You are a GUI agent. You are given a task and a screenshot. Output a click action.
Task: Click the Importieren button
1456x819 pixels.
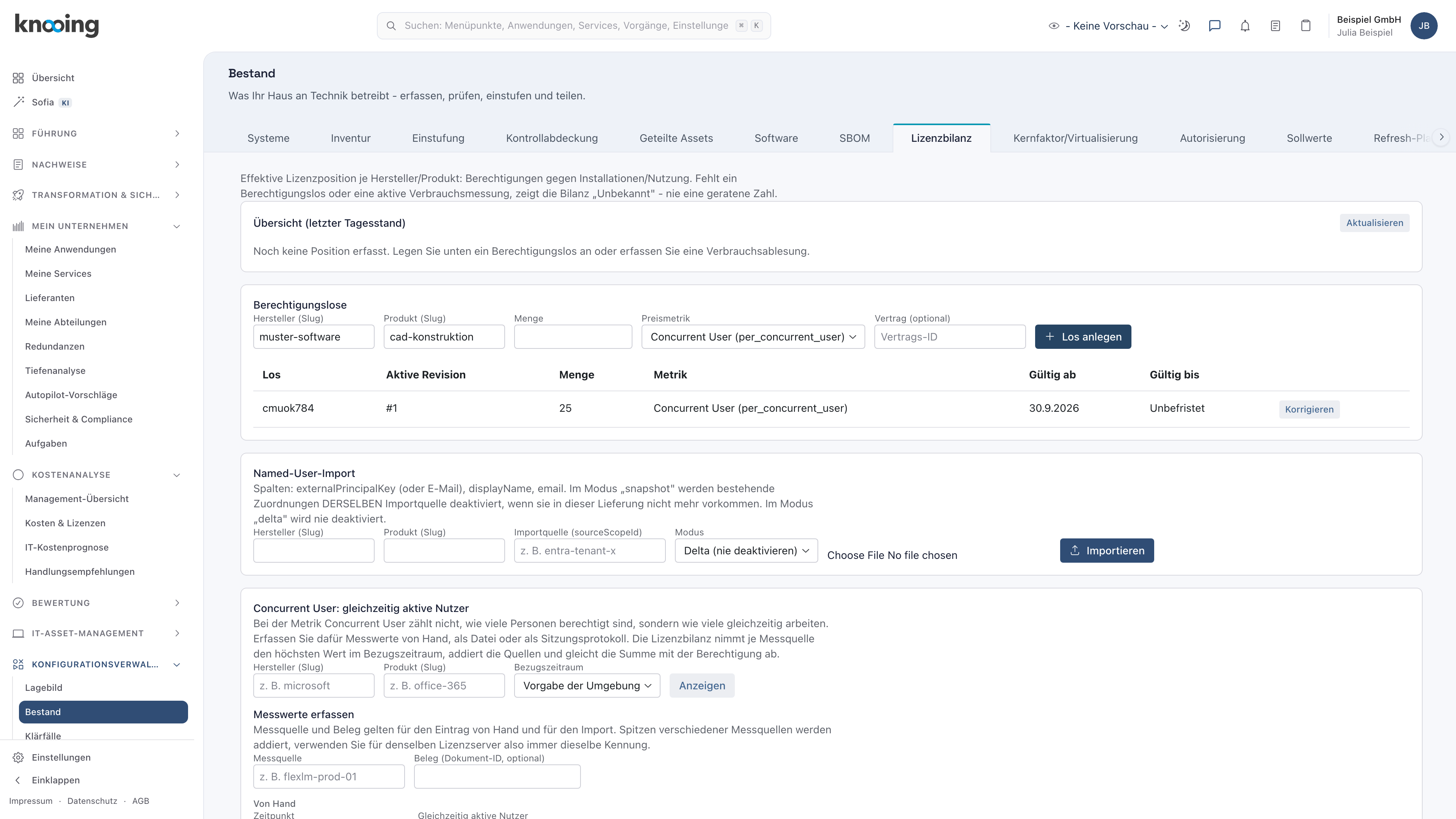point(1107,551)
